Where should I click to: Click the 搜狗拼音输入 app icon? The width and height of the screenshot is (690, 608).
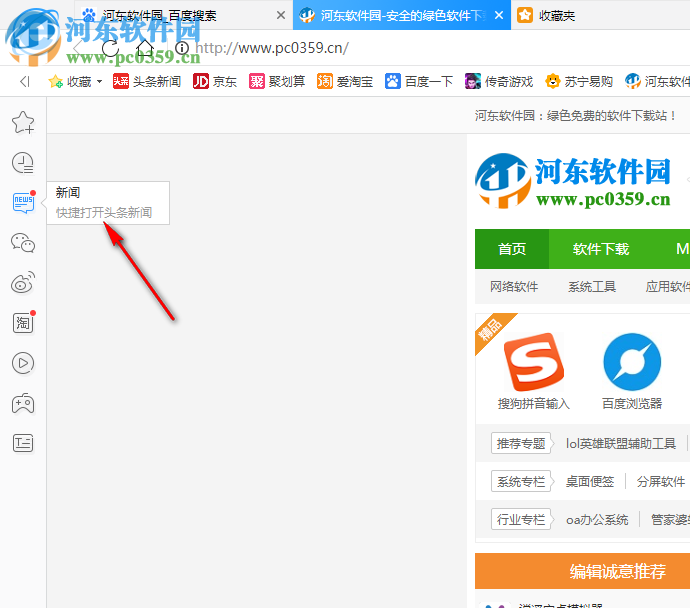[534, 362]
